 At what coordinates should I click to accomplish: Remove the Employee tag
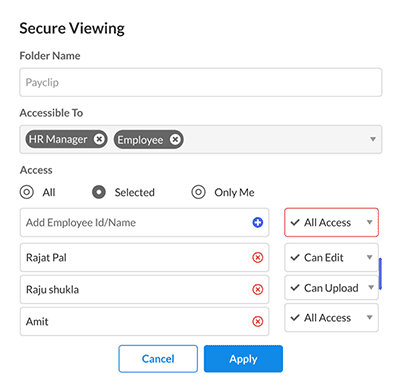(x=175, y=139)
